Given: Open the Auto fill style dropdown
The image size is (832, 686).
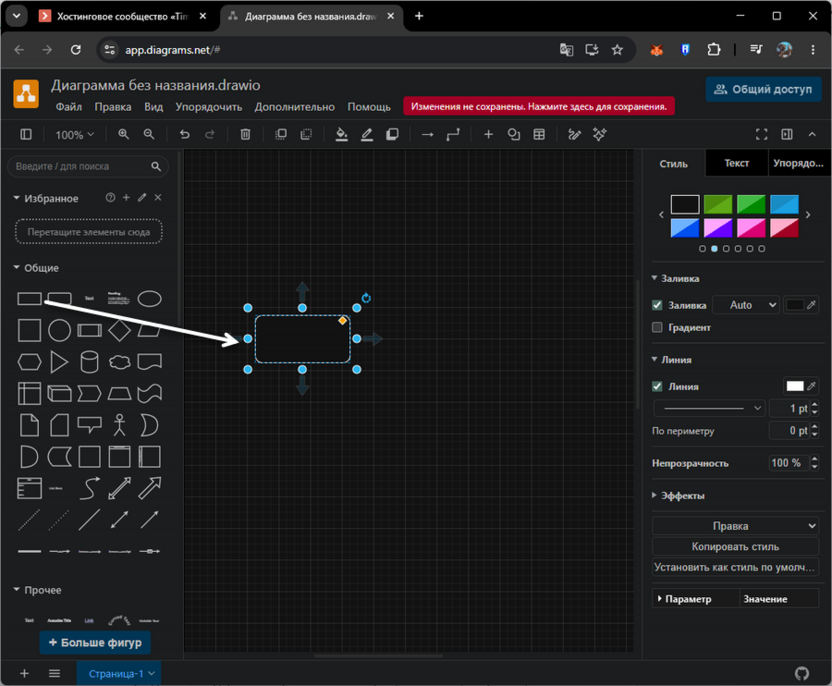Looking at the screenshot, I should pos(746,305).
